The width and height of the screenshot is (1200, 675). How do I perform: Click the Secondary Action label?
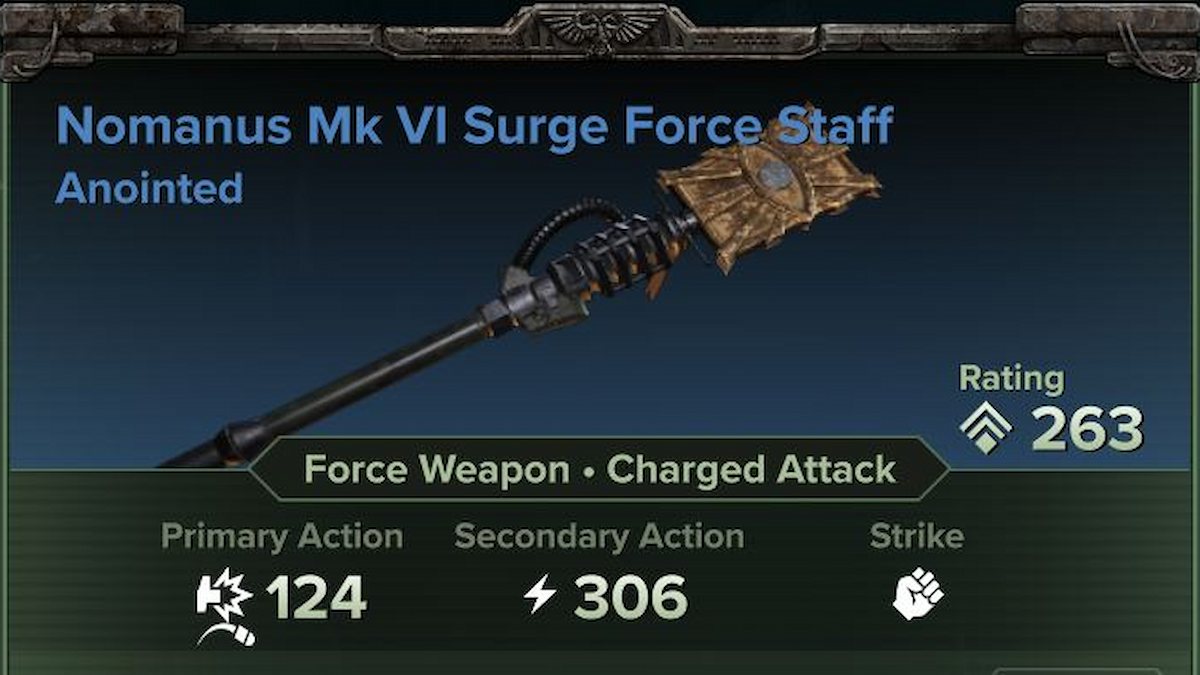pos(599,536)
